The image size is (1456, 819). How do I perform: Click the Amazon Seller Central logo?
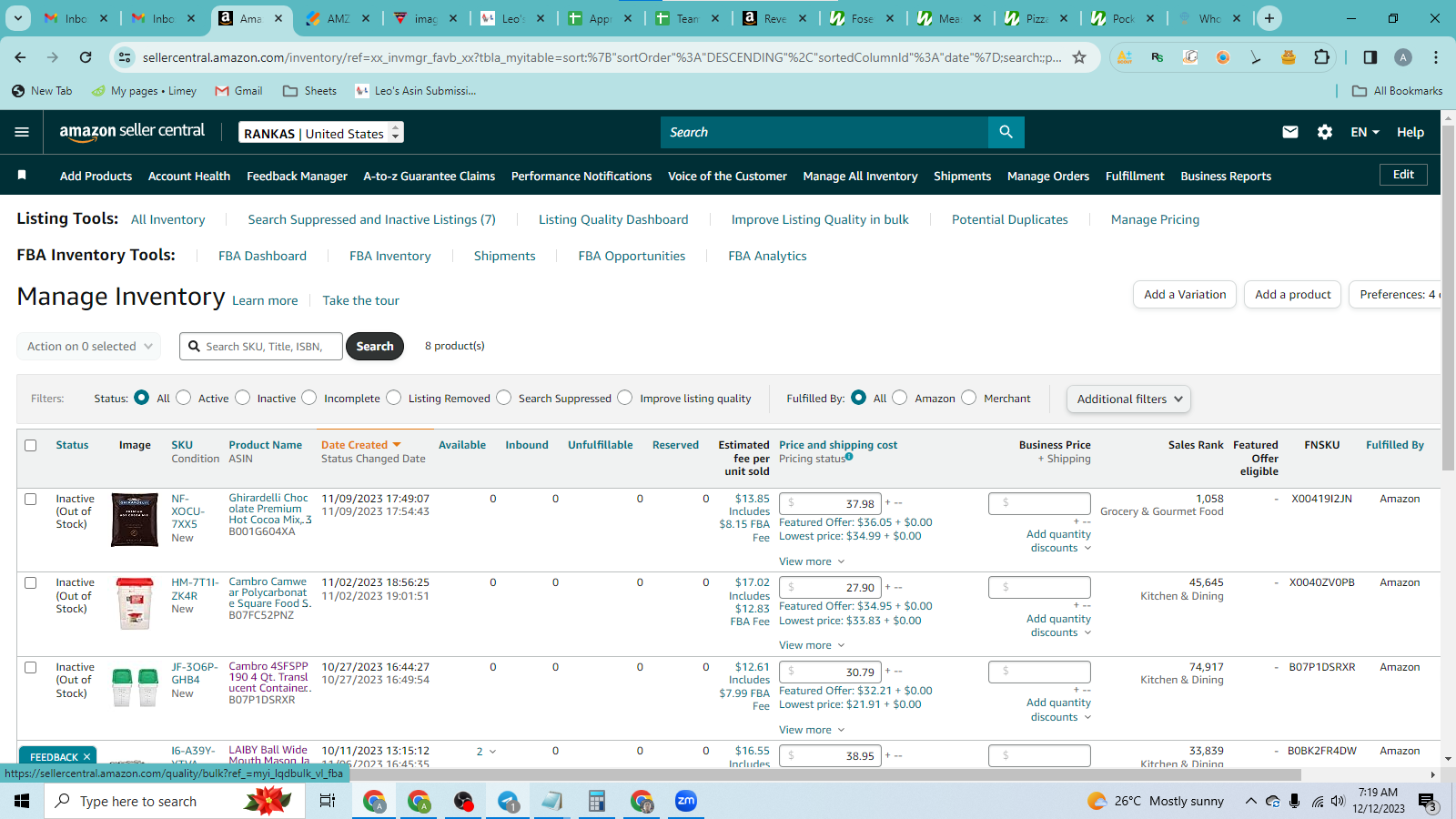point(132,132)
